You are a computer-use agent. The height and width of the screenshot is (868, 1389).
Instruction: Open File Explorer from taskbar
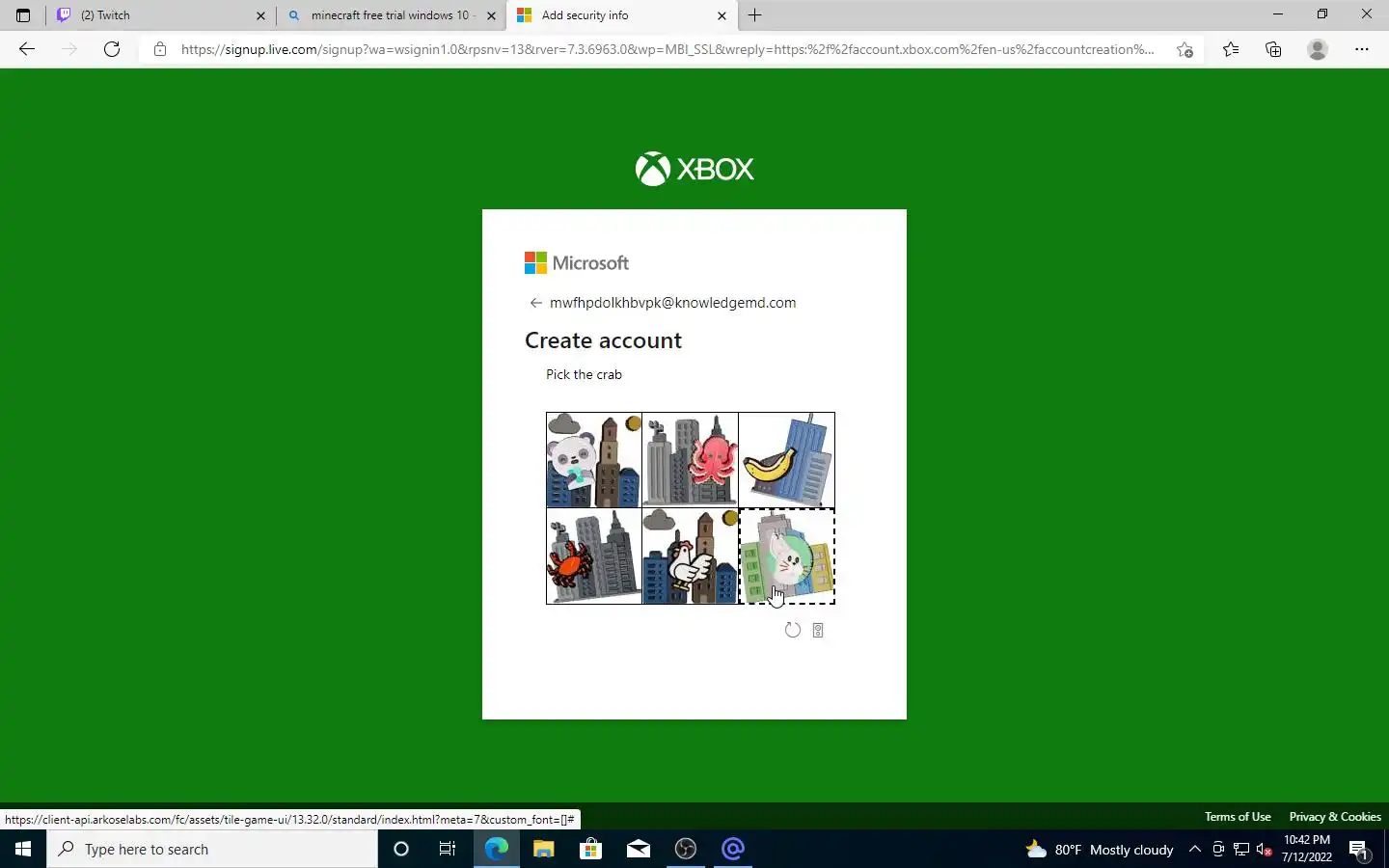[x=544, y=849]
